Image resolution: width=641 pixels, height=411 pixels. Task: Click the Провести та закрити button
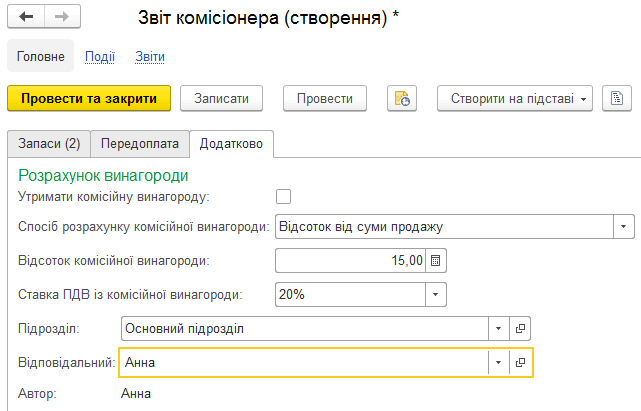[89, 99]
